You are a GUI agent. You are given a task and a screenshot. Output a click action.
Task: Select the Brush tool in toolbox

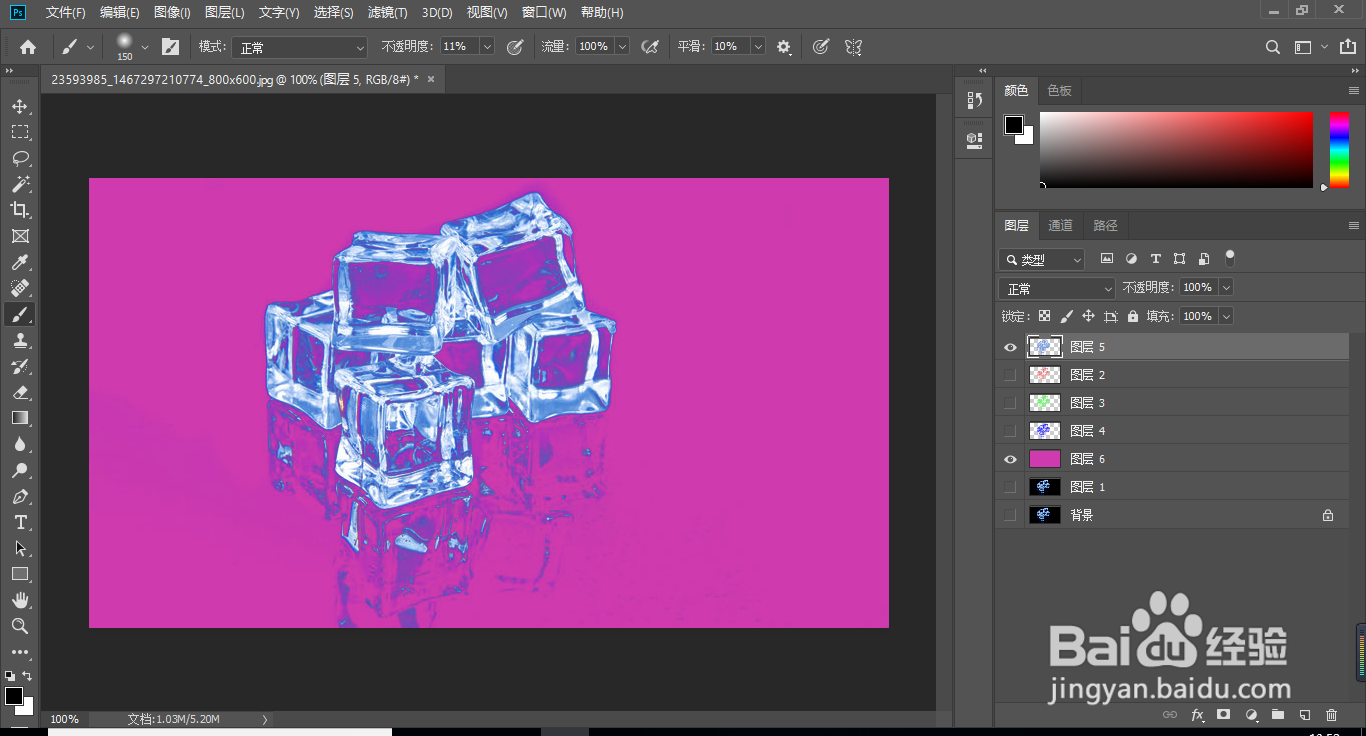pyautogui.click(x=20, y=314)
